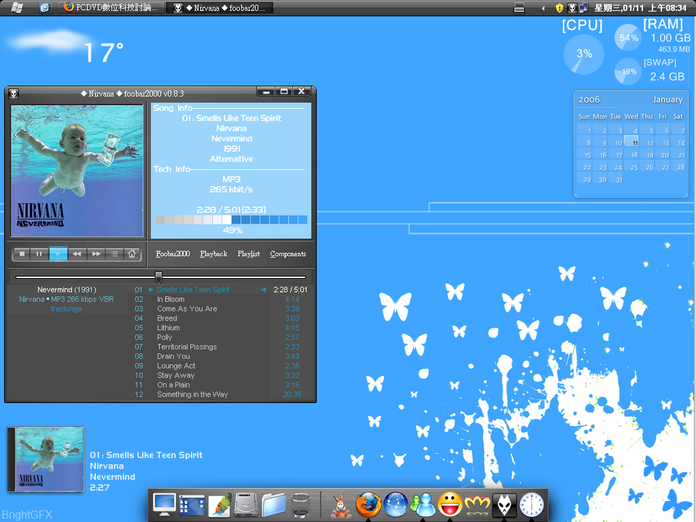Open the desktop window dock icon
Viewport: 696px width, 522px height.
[192, 505]
